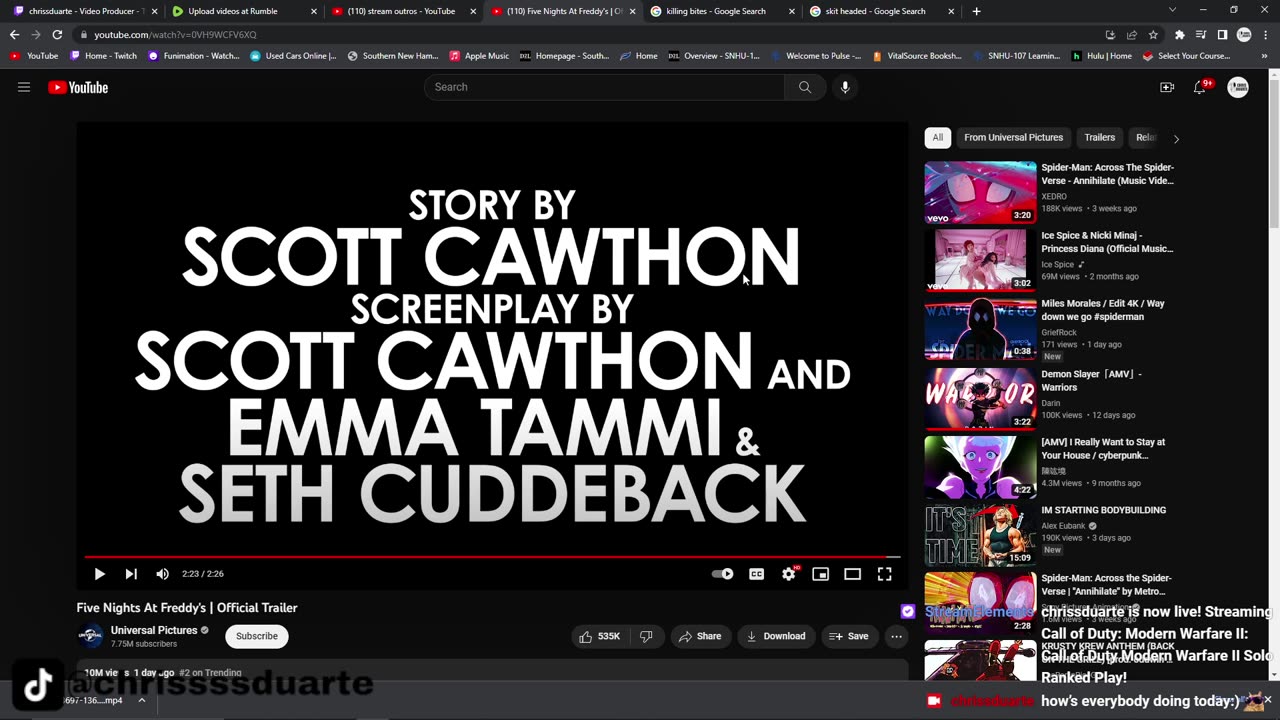Open the notifications bell

[1200, 87]
